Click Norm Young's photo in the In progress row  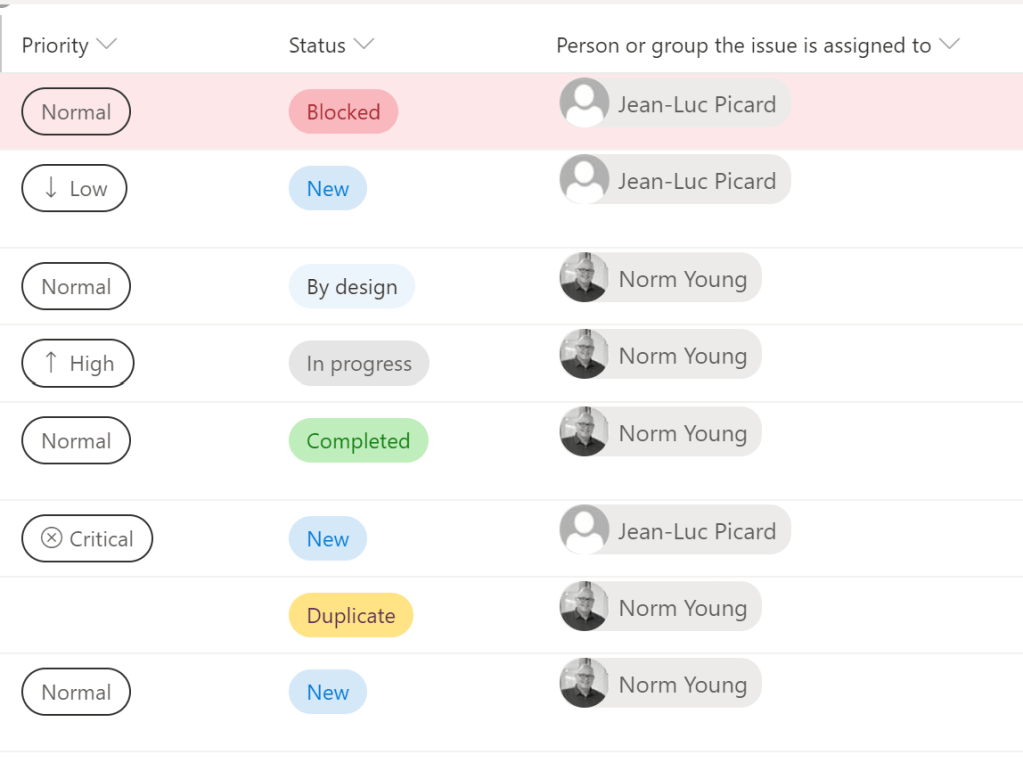click(584, 355)
